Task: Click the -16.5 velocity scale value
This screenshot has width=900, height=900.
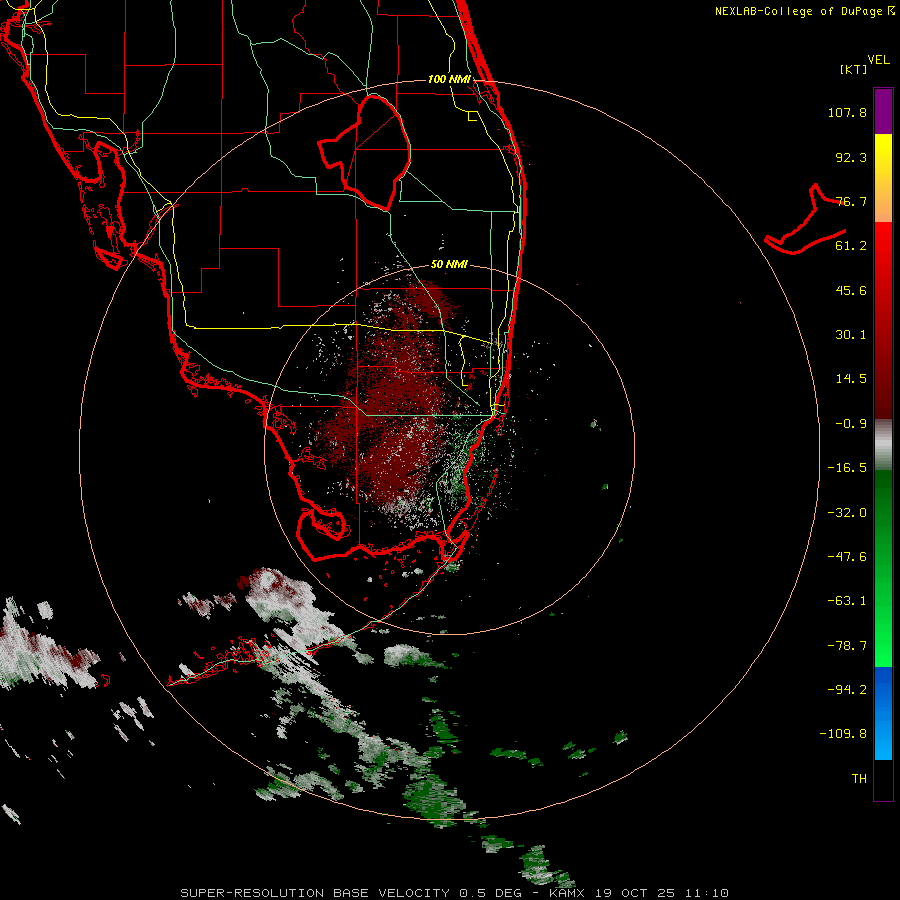Action: coord(847,468)
